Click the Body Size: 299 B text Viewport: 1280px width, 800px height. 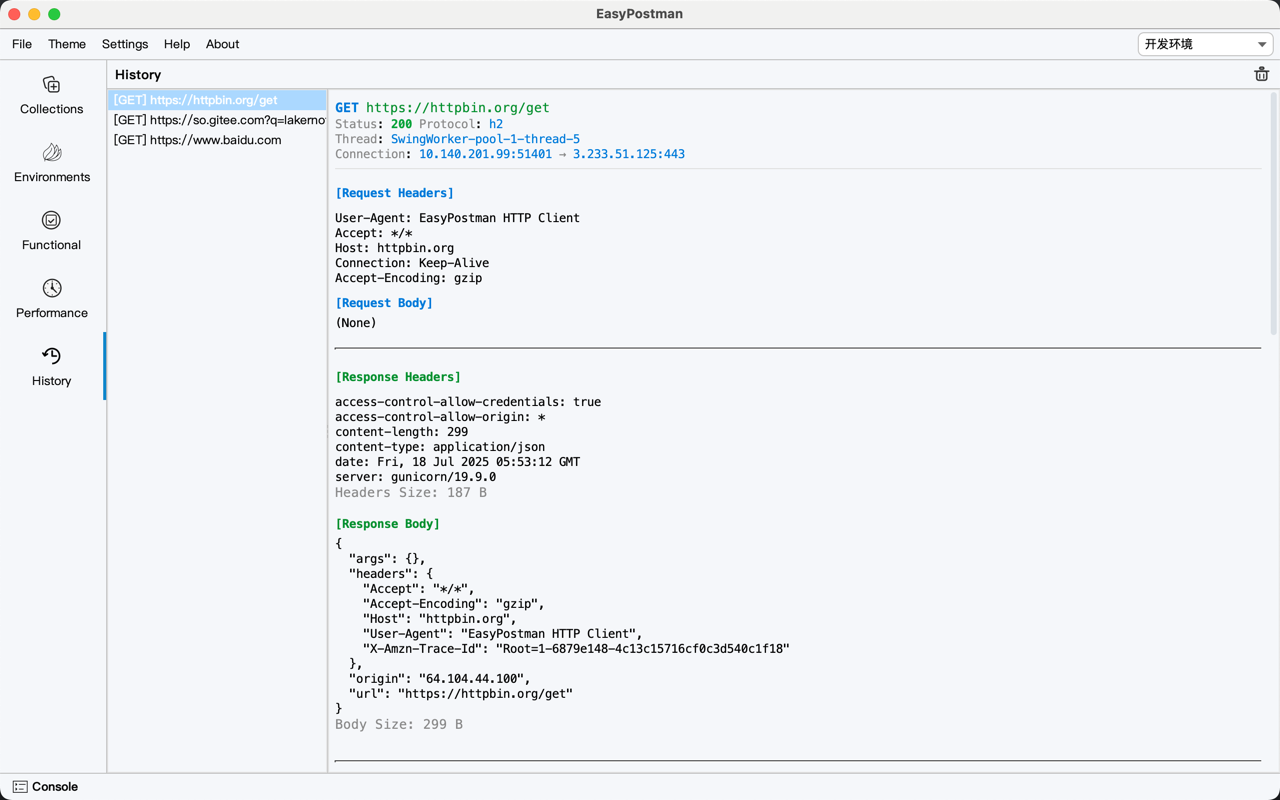tap(399, 724)
